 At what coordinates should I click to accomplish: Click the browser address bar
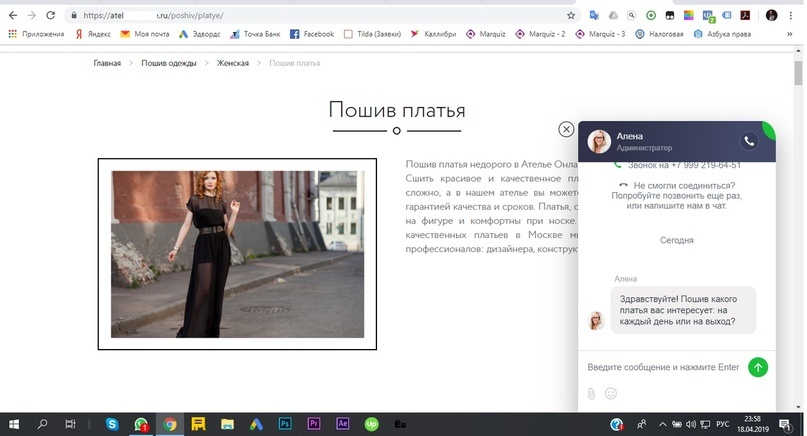tap(319, 15)
